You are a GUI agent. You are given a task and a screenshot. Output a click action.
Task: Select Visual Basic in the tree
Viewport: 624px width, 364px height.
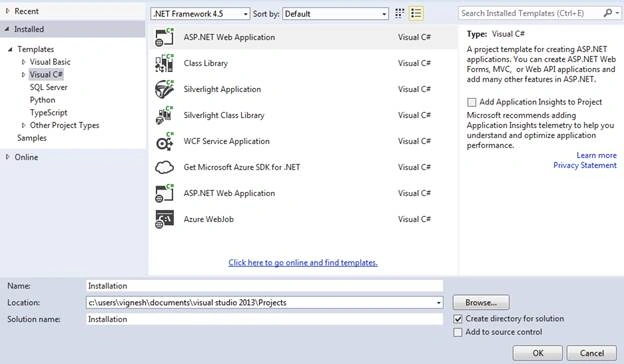coord(50,62)
